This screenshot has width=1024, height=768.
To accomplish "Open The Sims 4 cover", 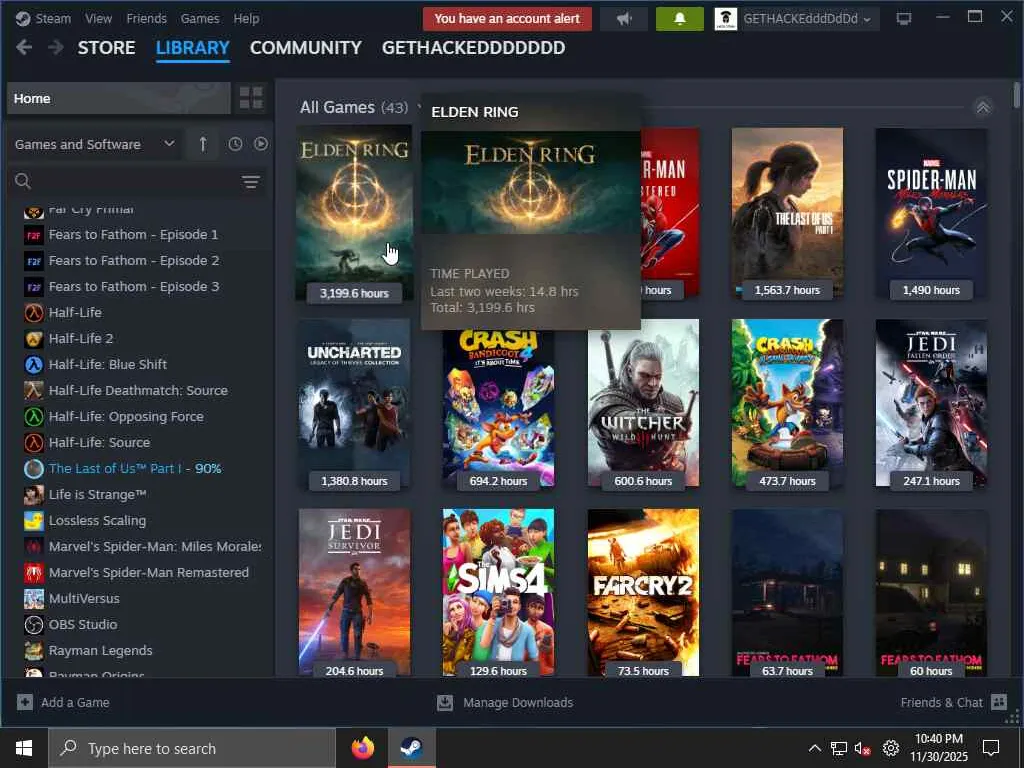I will coord(498,592).
